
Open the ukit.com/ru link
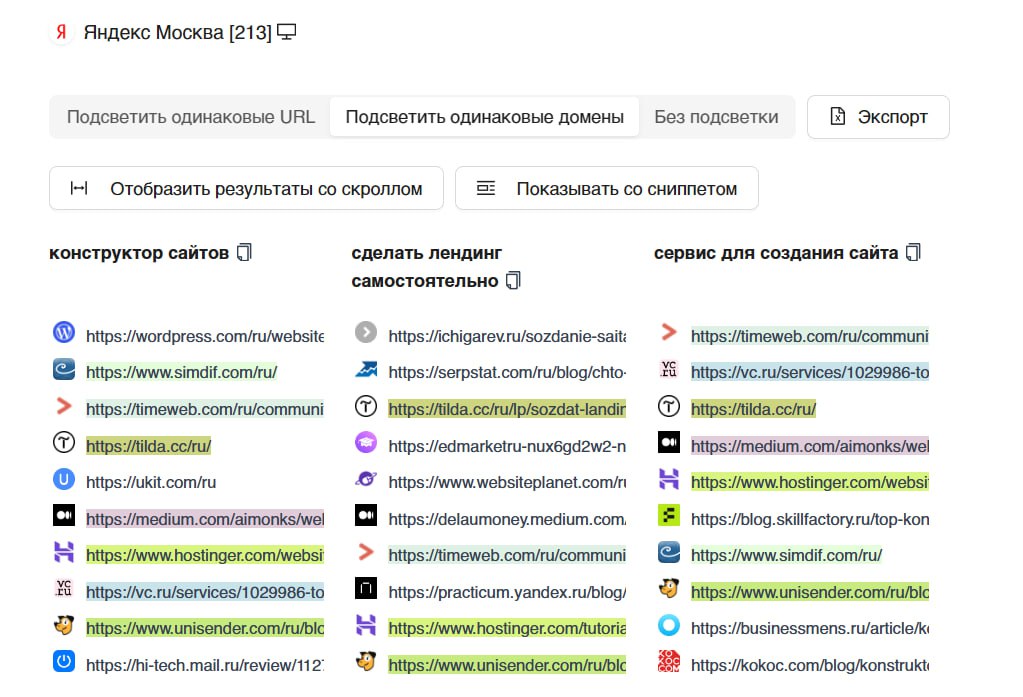151,482
